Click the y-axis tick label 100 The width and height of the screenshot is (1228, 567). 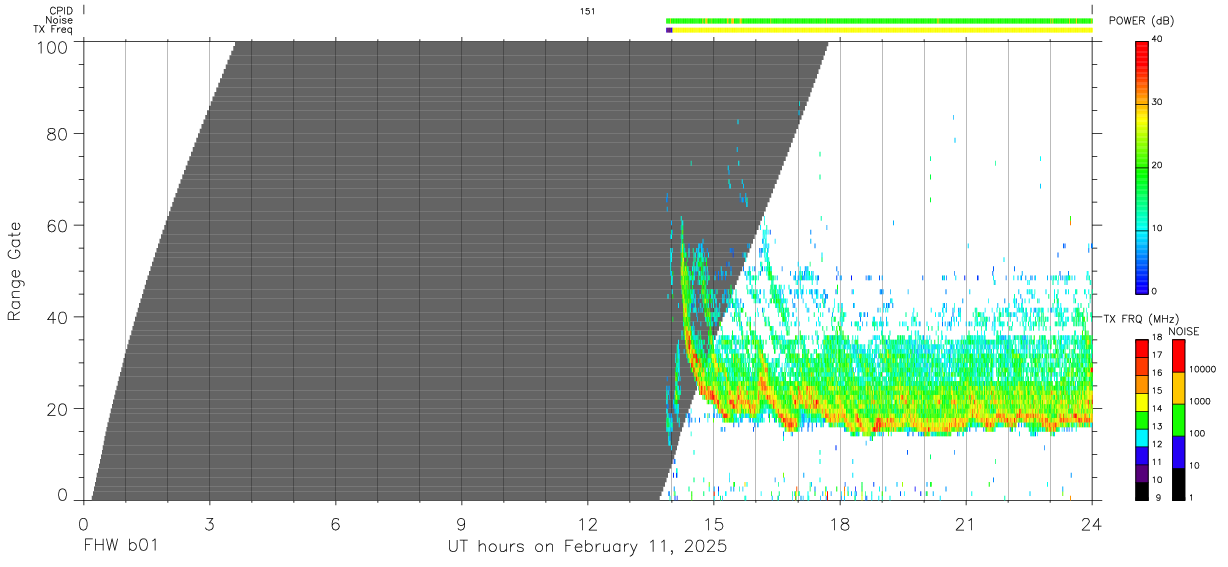coord(51,47)
